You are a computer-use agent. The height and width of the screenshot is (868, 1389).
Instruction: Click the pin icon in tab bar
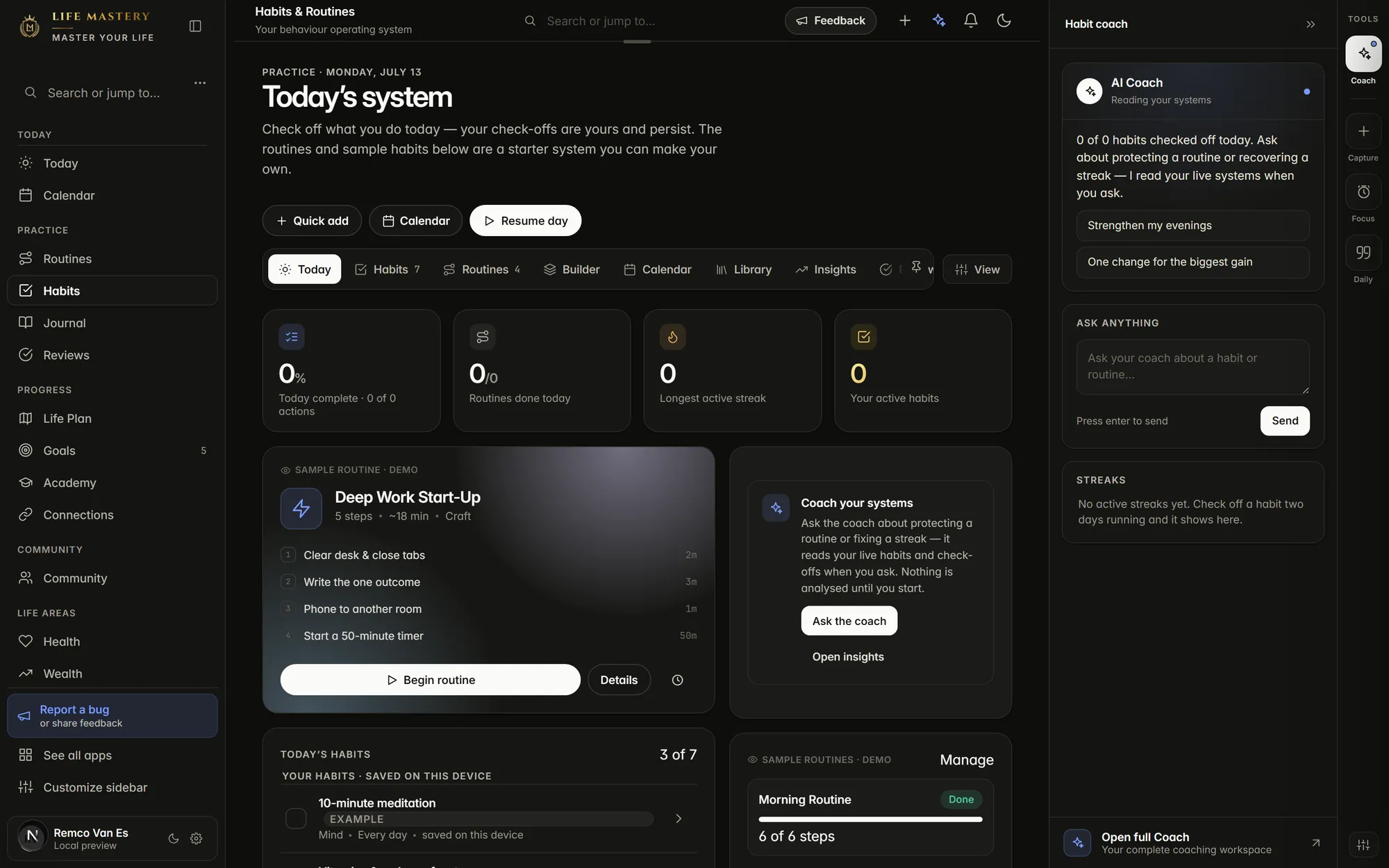[916, 267]
